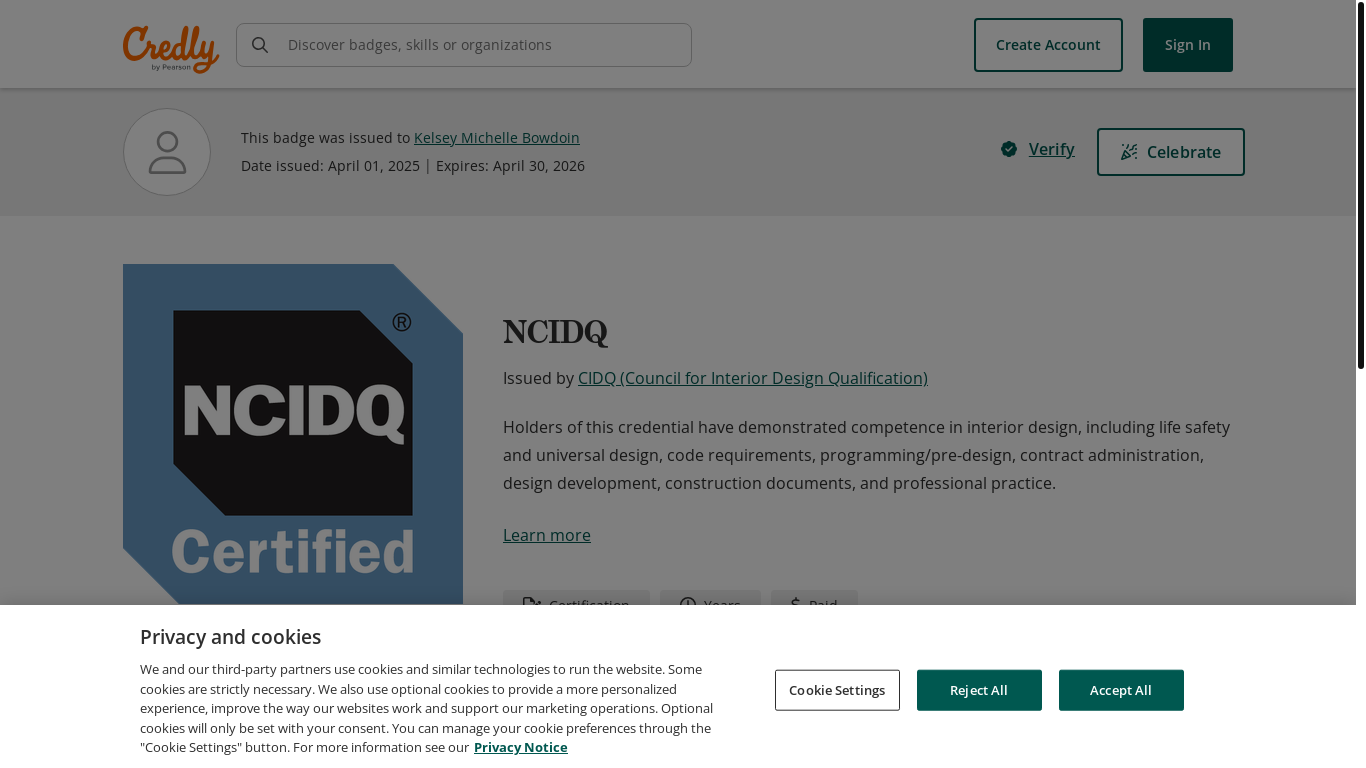
Task: Click the NCIDQ Certified badge image
Action: [x=293, y=434]
